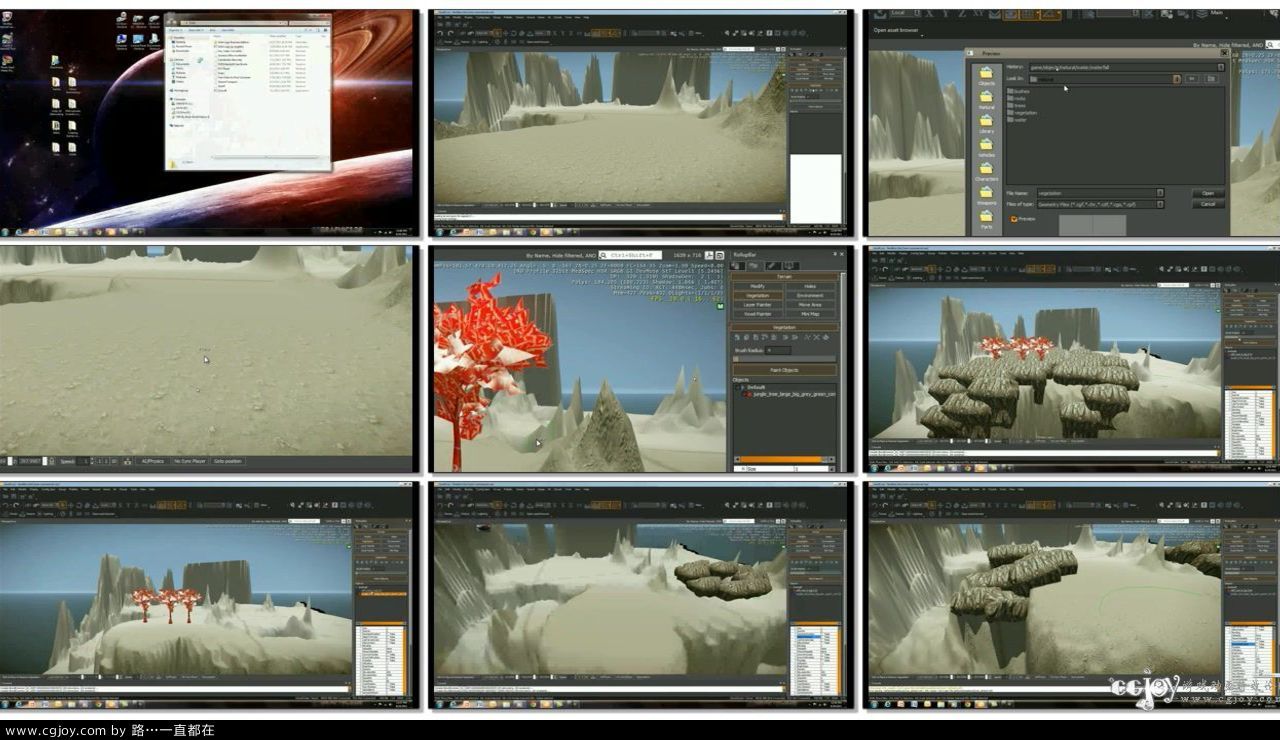Click the Move Area button

point(810,305)
